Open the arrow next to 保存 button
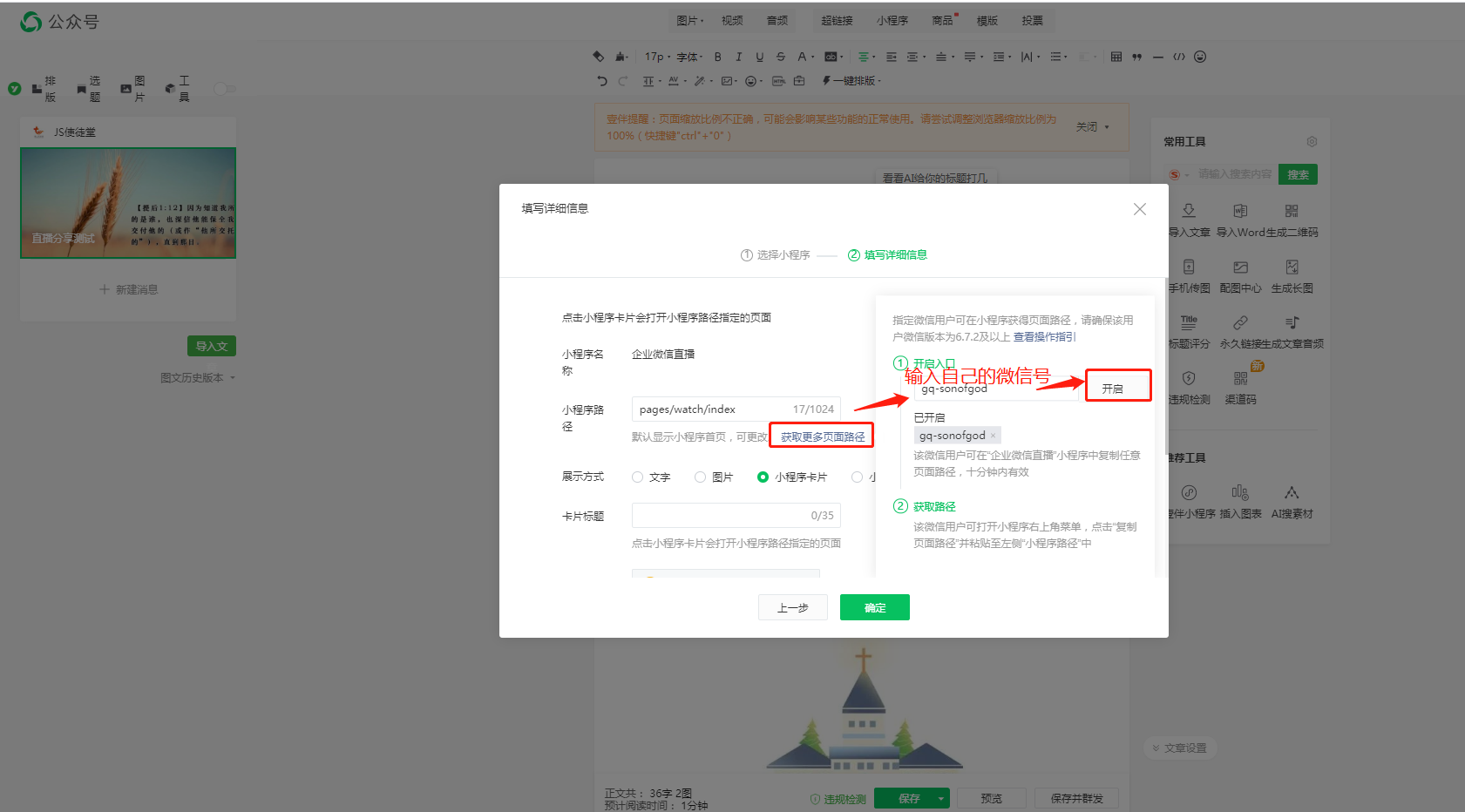Screen dimensions: 1465x812 (x=941, y=798)
